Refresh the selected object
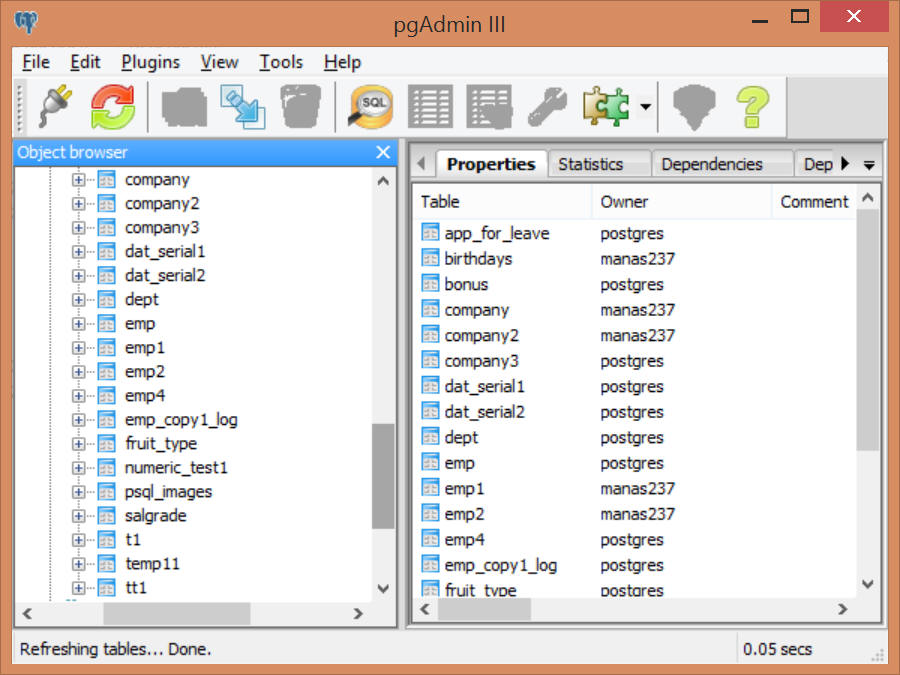The height and width of the screenshot is (675, 900). click(x=112, y=106)
